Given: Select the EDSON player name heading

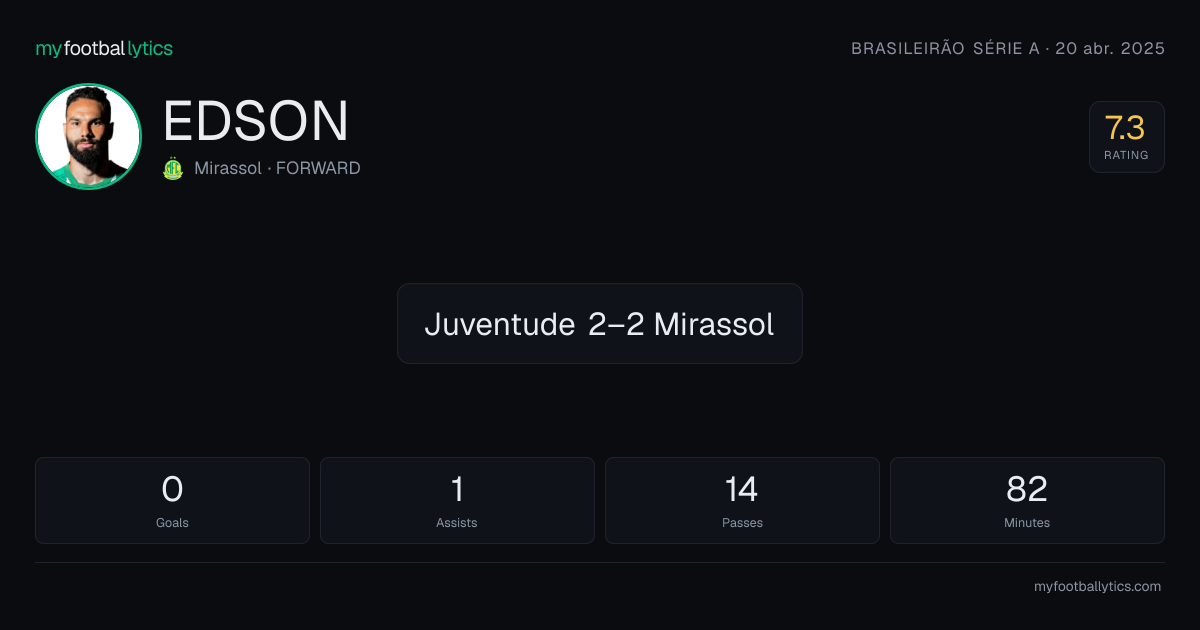Looking at the screenshot, I should click(x=256, y=121).
